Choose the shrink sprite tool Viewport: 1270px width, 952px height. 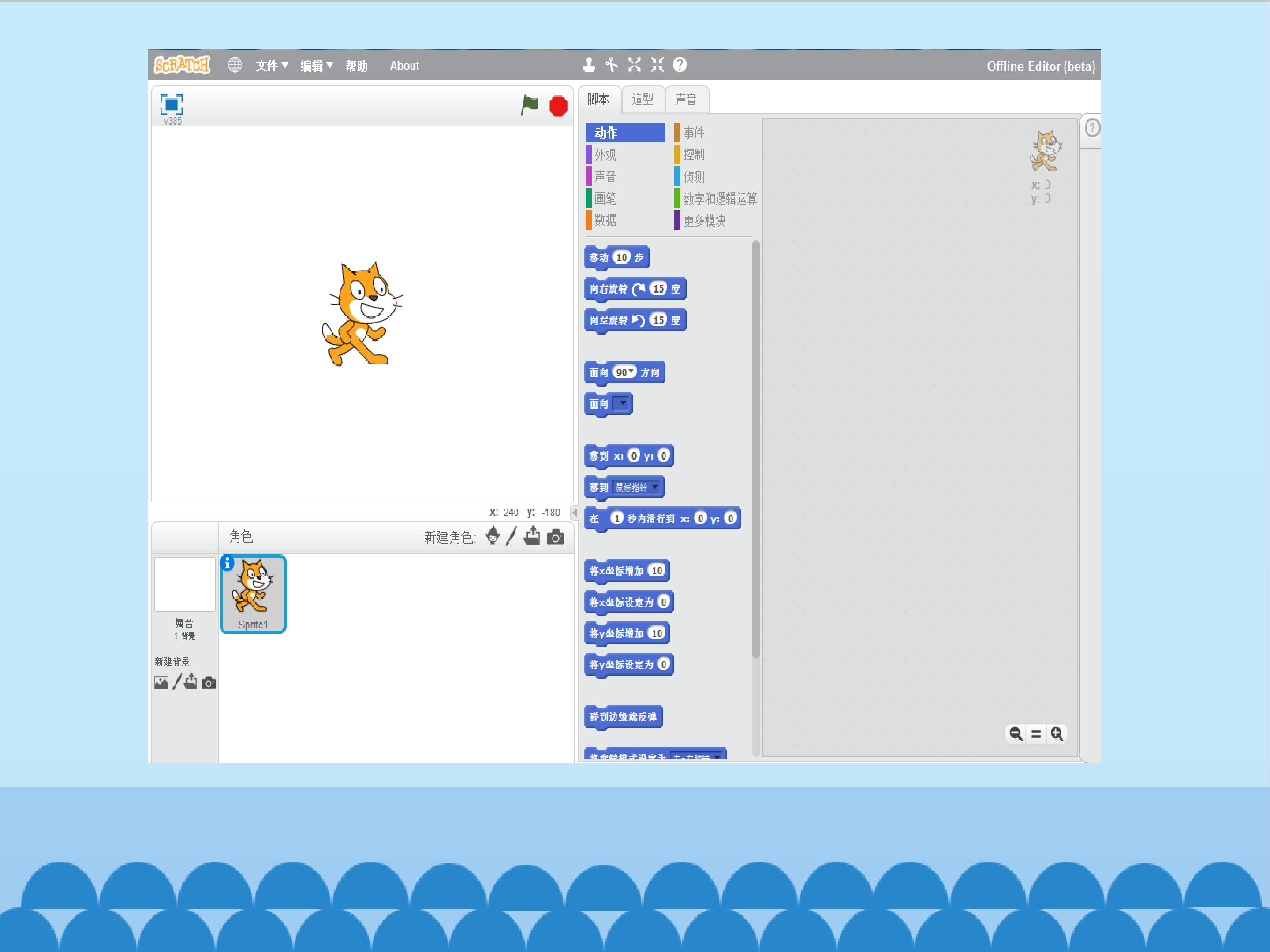(657, 65)
